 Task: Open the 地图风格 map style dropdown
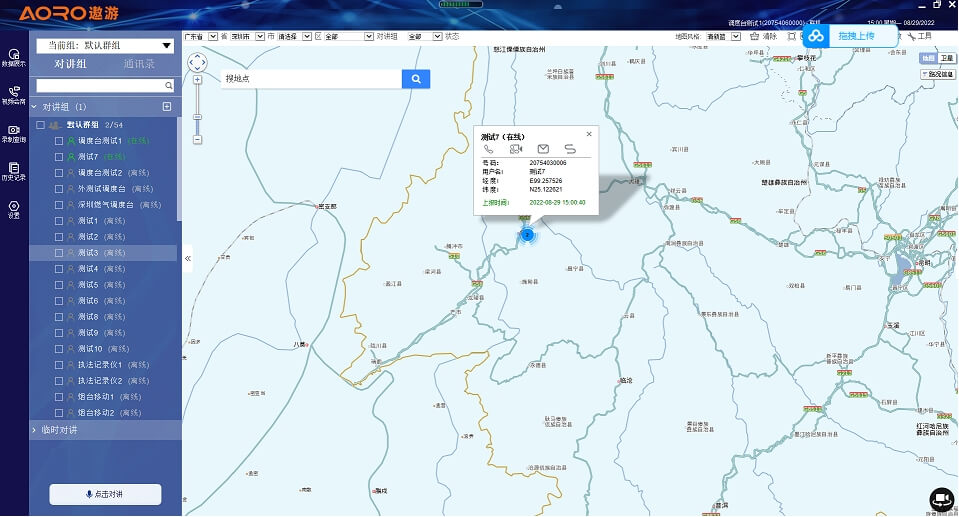[724, 37]
